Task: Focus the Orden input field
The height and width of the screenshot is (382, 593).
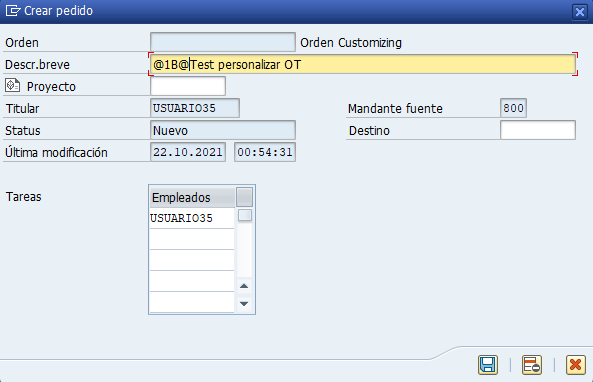Action: (223, 42)
